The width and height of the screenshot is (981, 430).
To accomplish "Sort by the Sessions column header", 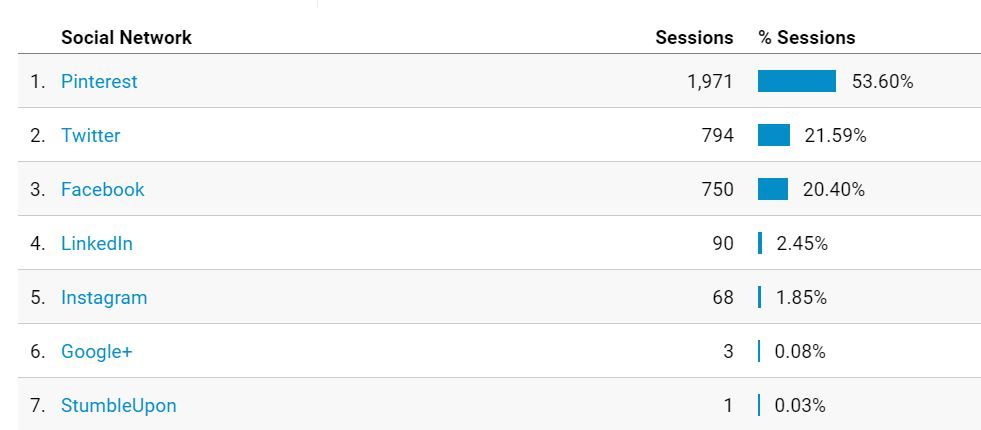I will pos(694,38).
